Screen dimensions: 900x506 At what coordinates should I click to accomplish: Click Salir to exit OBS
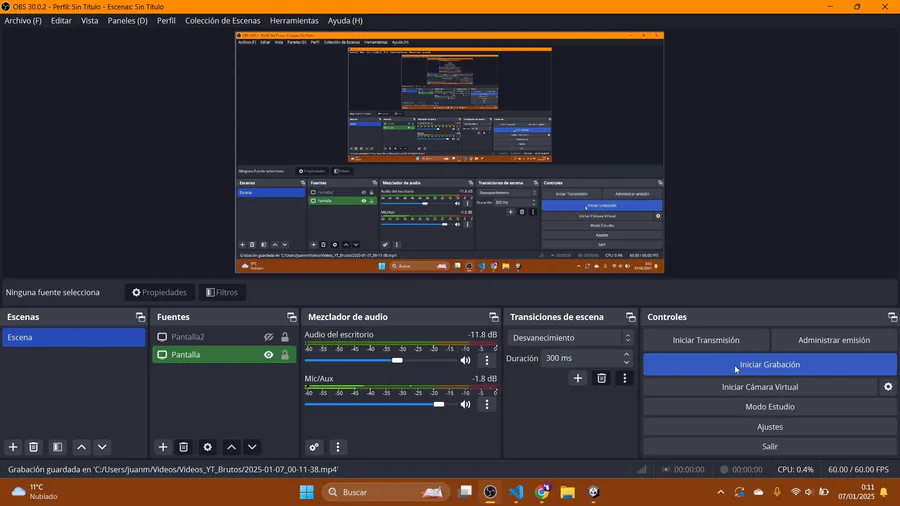770,446
